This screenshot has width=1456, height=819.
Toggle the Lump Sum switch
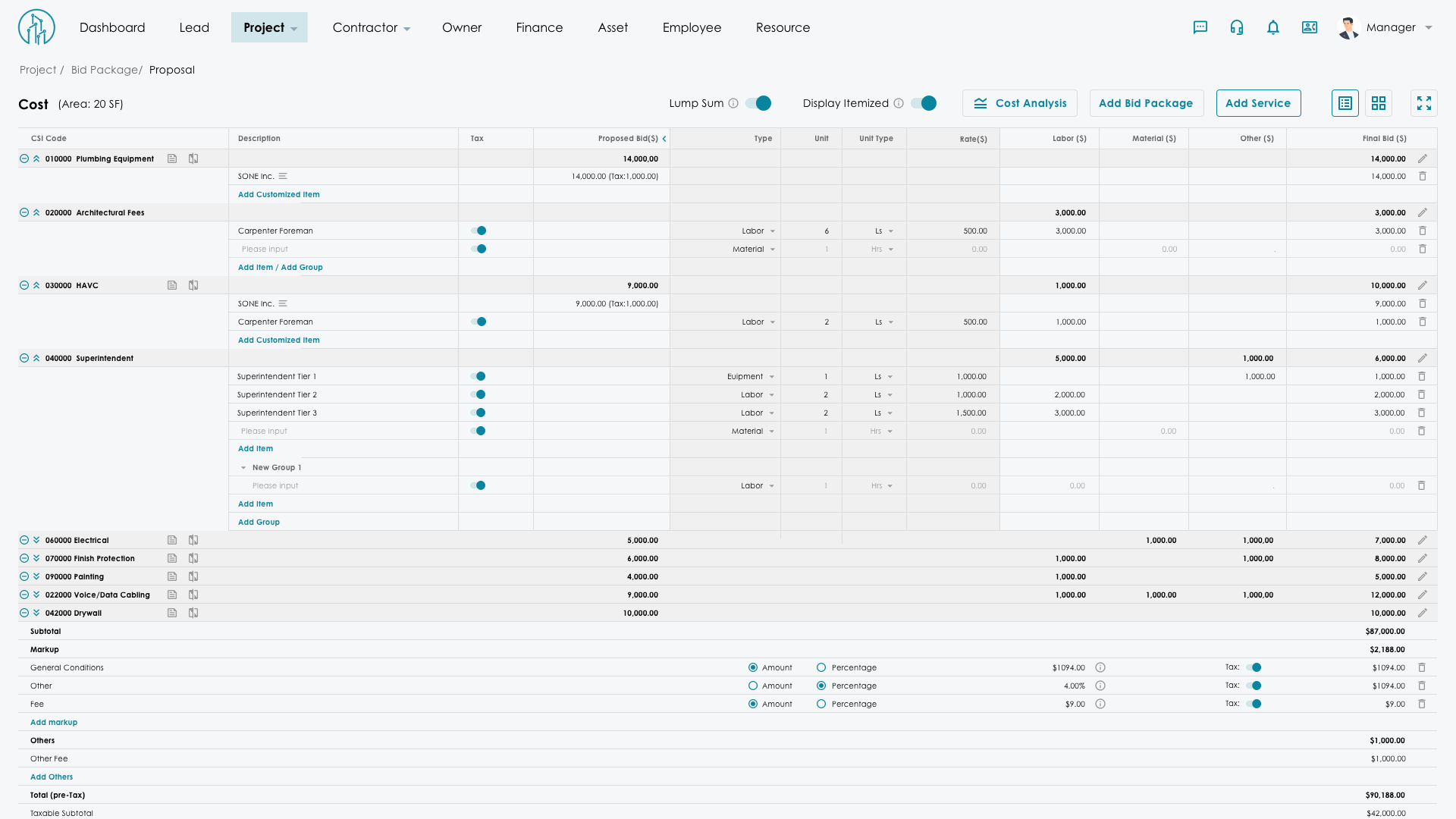758,103
